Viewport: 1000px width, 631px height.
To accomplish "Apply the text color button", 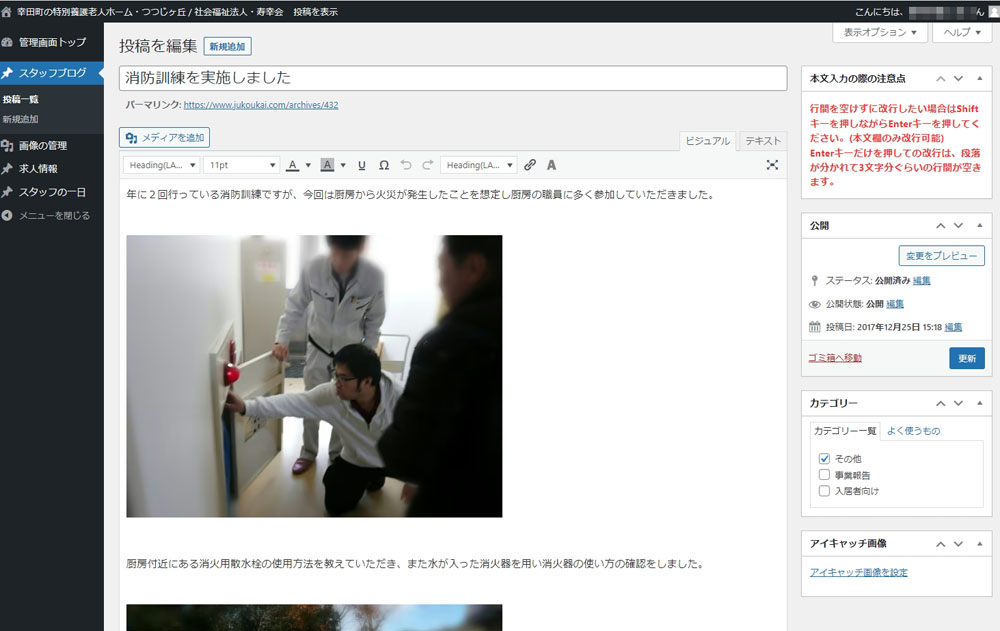I will (292, 165).
